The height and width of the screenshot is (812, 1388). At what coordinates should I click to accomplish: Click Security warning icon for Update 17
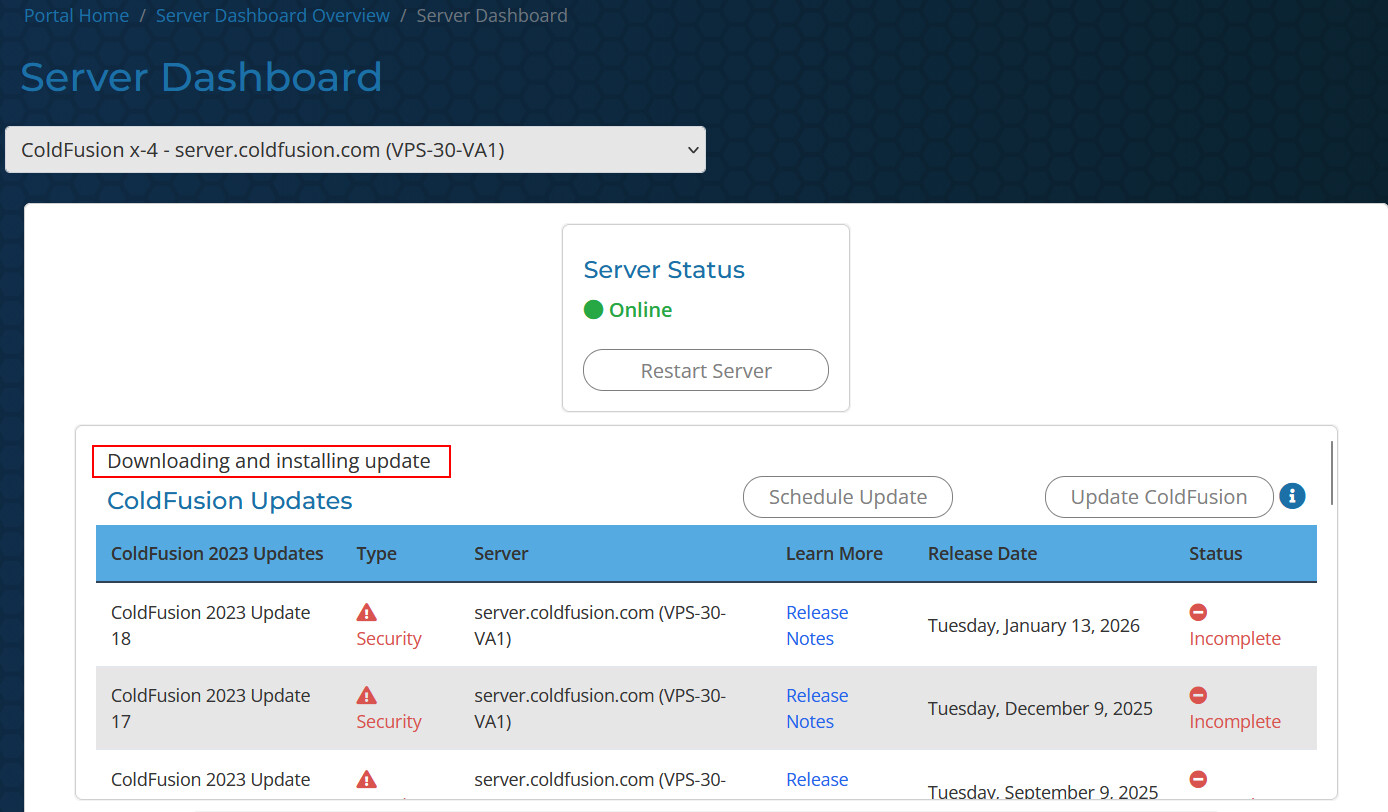(367, 696)
